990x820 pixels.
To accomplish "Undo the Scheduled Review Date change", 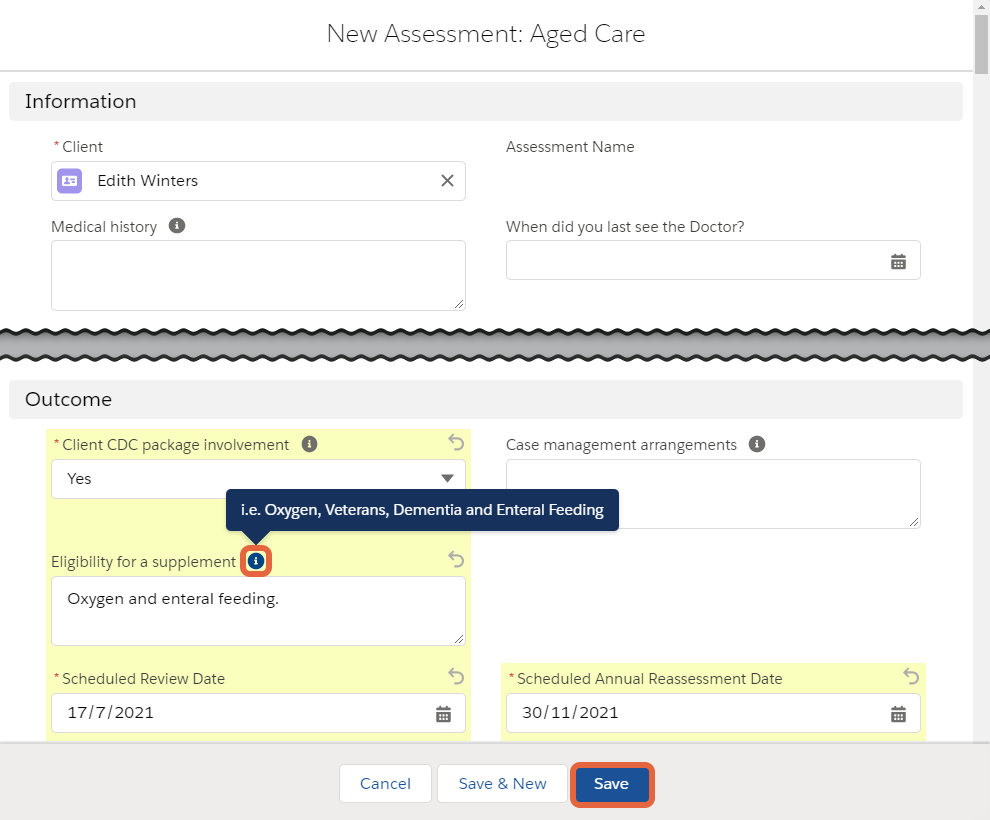I will tap(456, 676).
